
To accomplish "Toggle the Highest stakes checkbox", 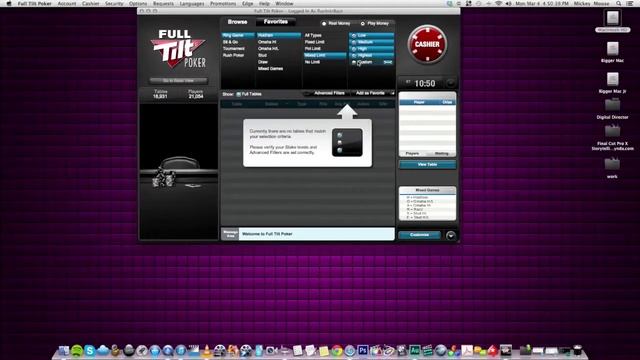I will [354, 55].
